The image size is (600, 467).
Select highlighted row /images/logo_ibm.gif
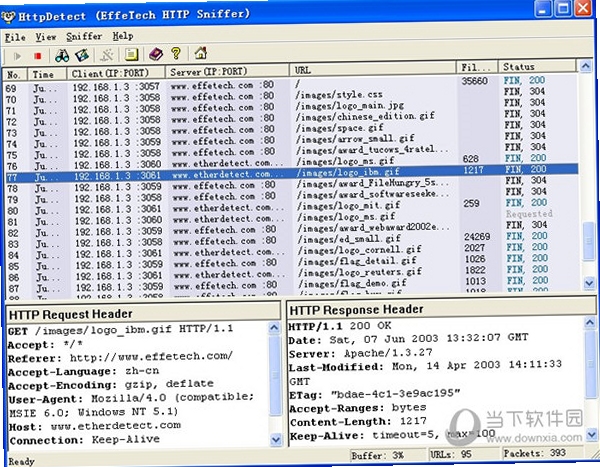click(x=292, y=173)
